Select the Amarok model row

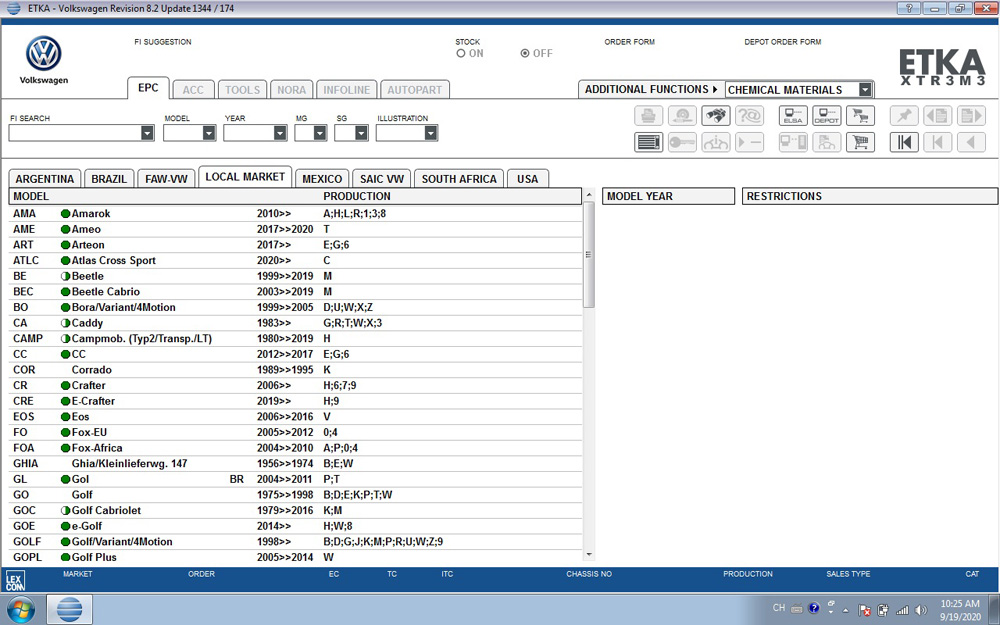pos(295,214)
